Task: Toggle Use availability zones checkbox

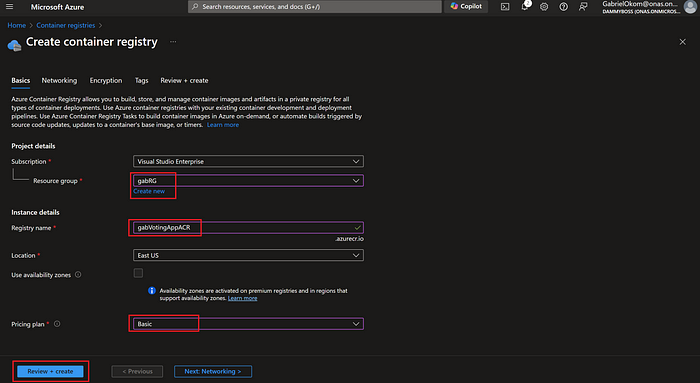Action: tap(138, 273)
